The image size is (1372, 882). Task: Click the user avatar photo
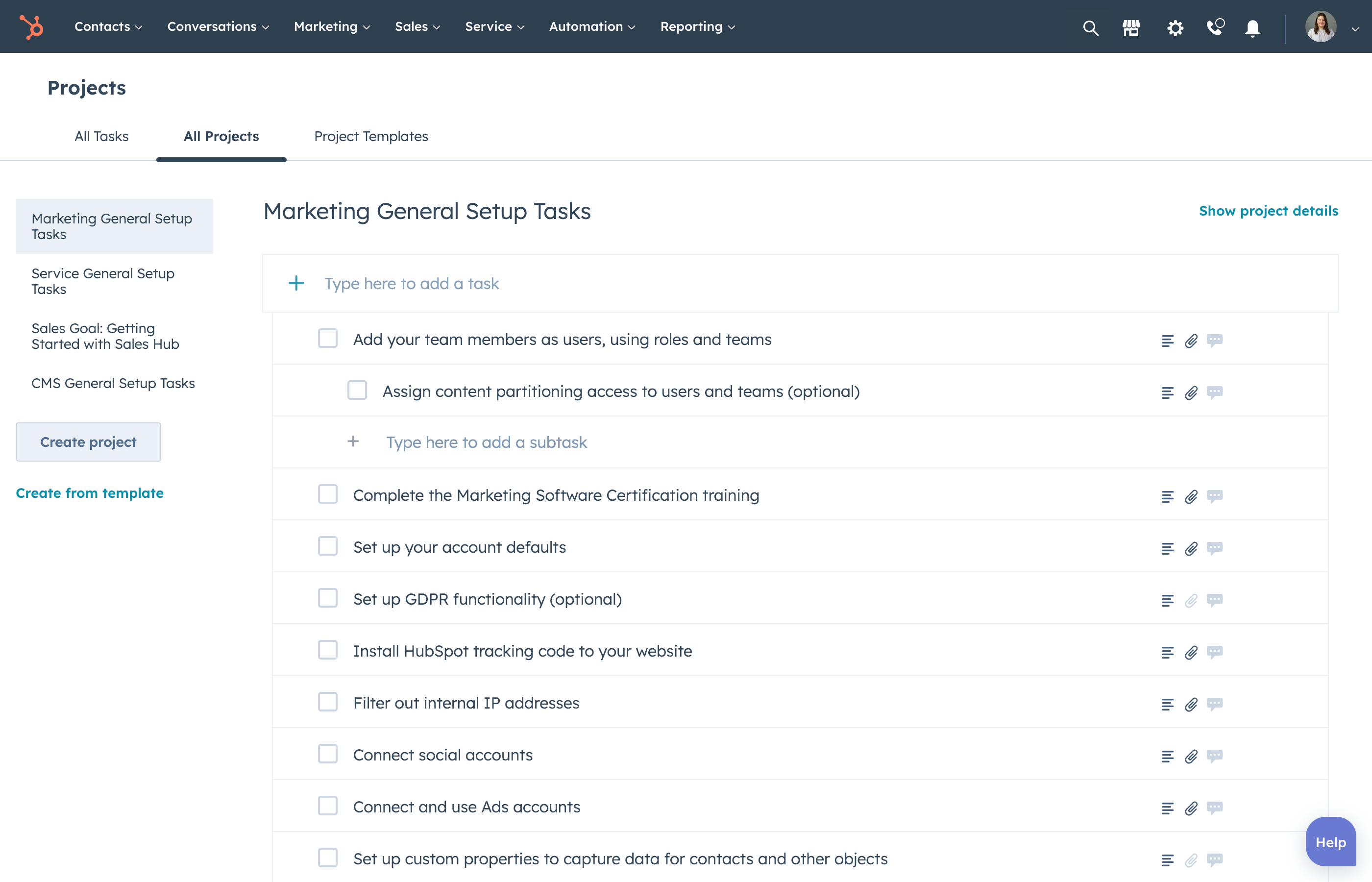[x=1321, y=27]
